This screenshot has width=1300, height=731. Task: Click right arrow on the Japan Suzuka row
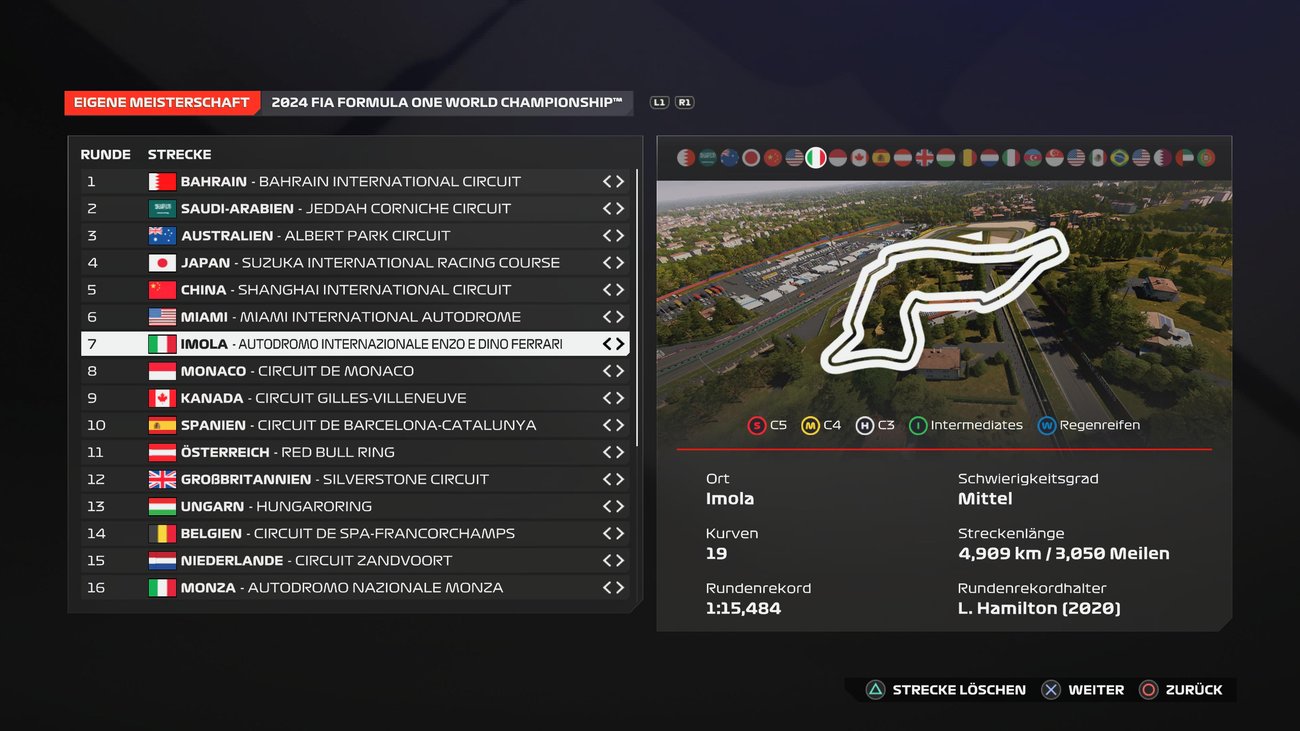(620, 263)
